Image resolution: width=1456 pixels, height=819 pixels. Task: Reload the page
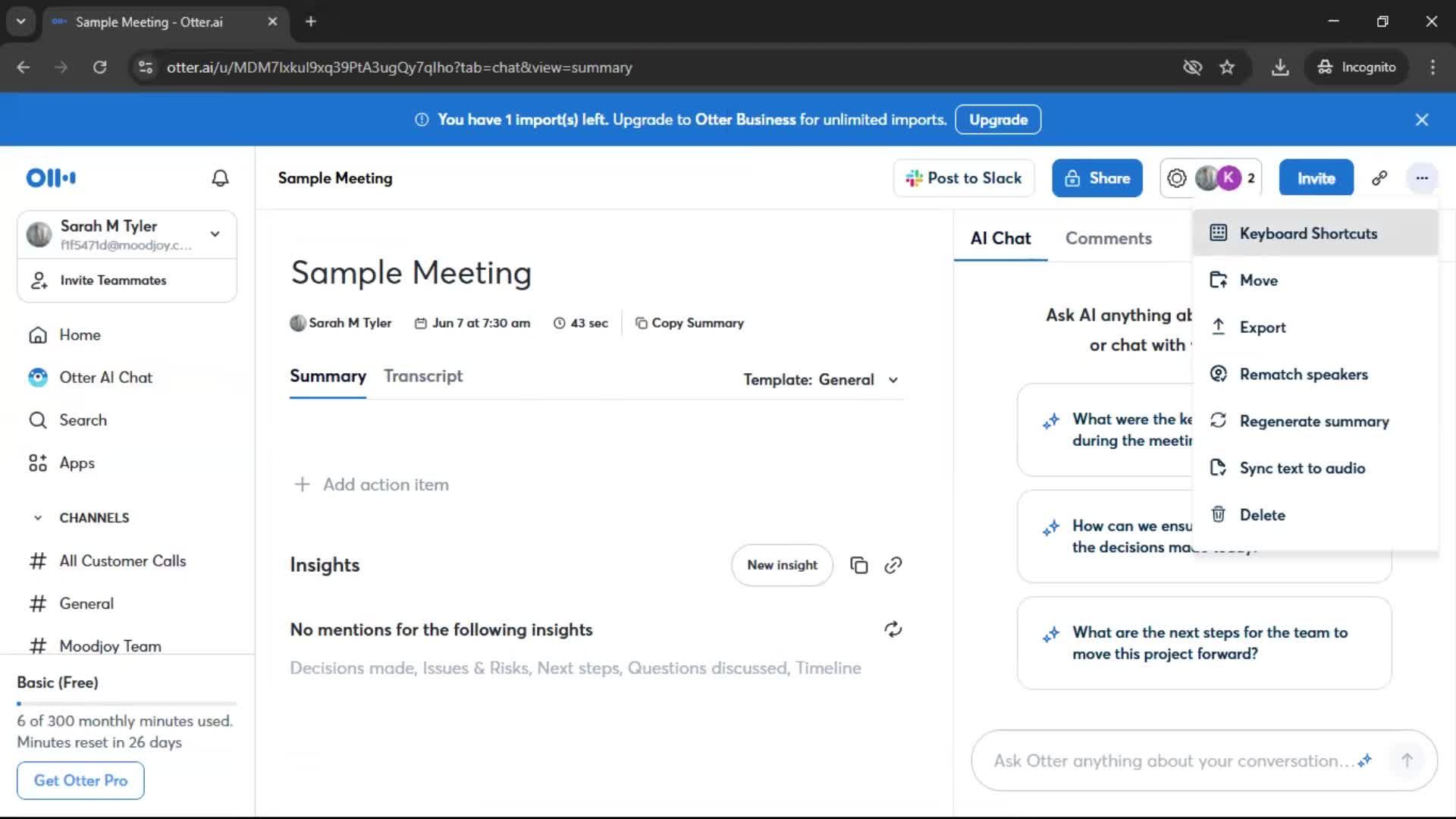pyautogui.click(x=99, y=67)
